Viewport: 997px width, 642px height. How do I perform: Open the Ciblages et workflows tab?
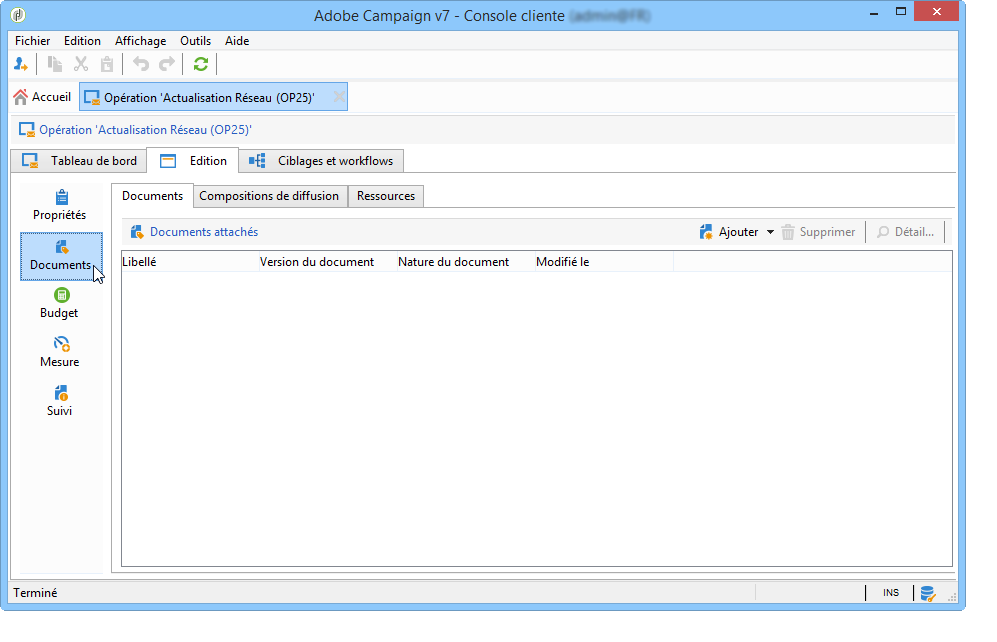(321, 161)
